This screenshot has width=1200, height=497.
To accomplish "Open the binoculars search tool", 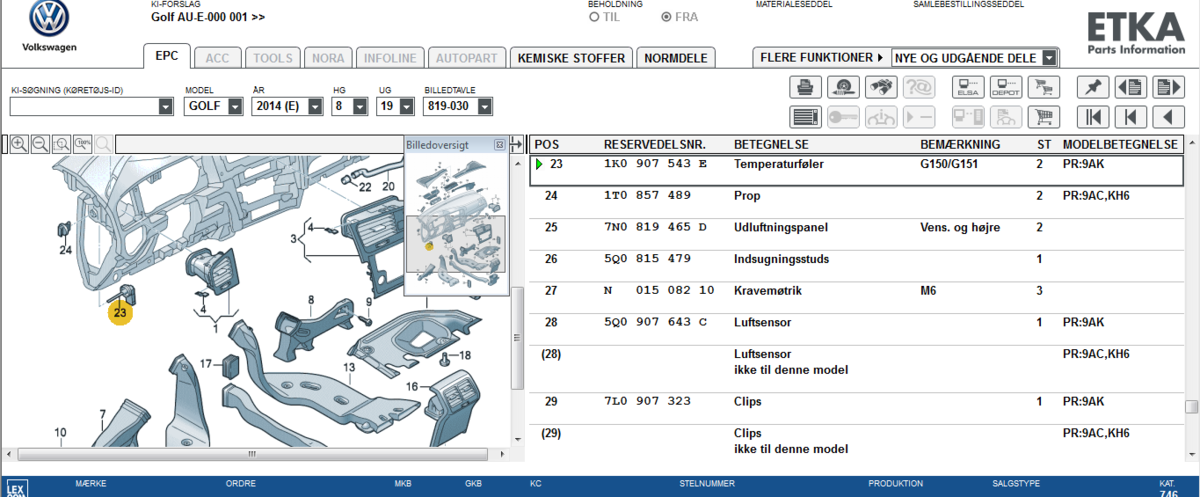I will 880,87.
